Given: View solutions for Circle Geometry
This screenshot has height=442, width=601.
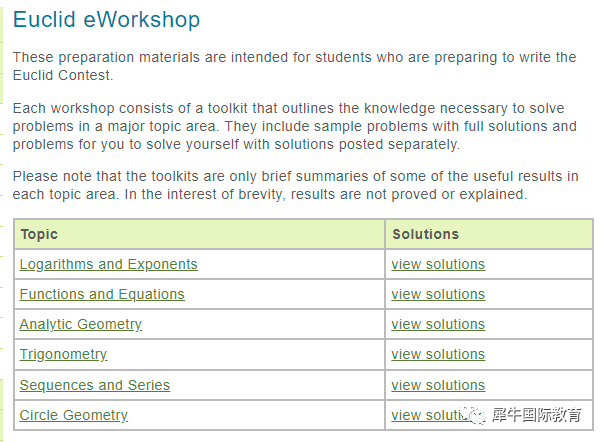Looking at the screenshot, I should click(429, 415).
